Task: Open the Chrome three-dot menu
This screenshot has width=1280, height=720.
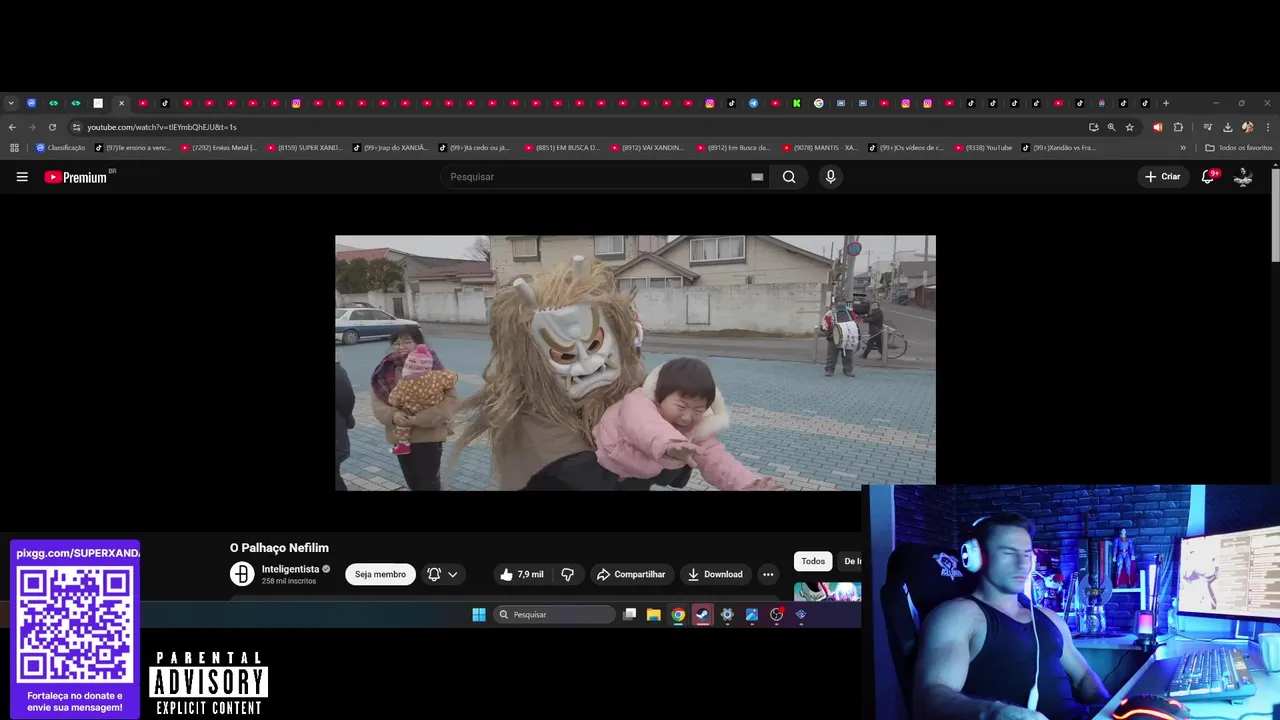Action: click(1268, 127)
